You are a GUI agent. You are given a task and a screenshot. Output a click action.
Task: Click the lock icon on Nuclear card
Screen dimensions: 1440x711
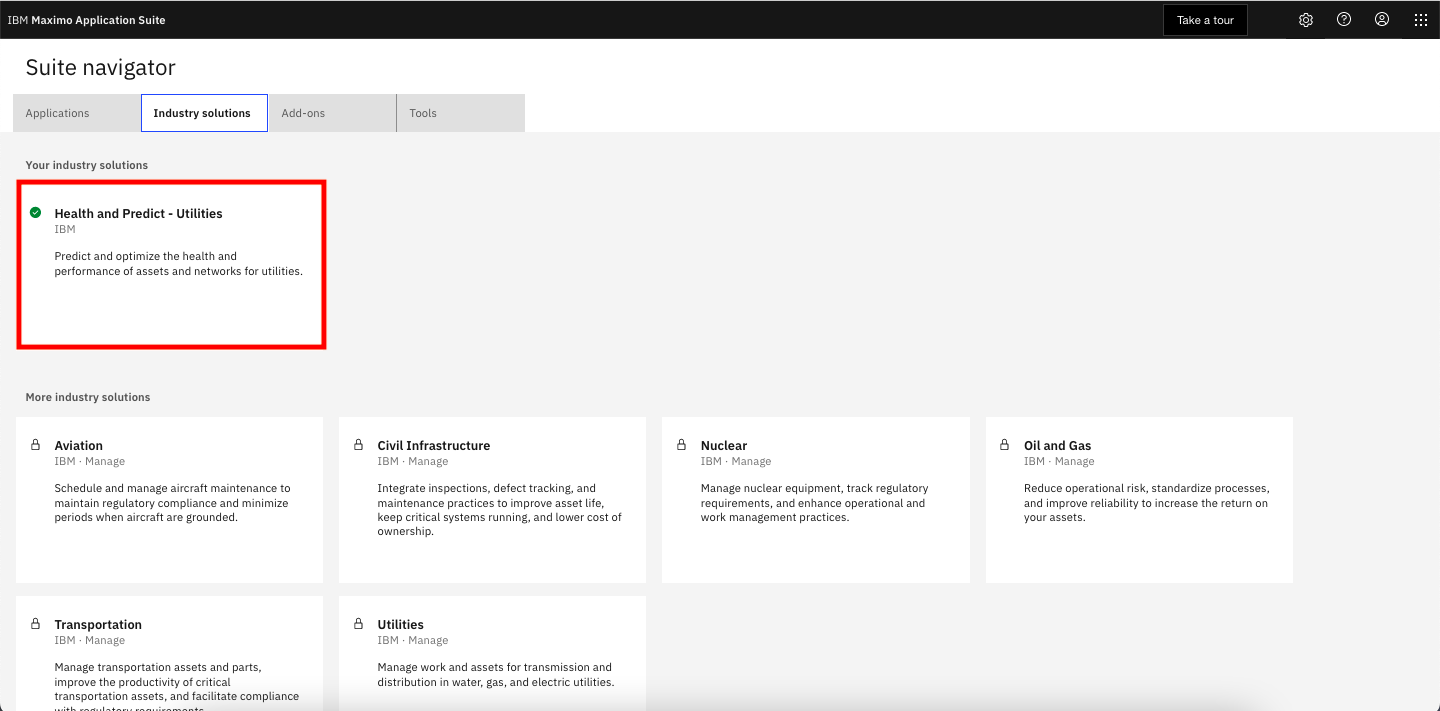(x=682, y=445)
